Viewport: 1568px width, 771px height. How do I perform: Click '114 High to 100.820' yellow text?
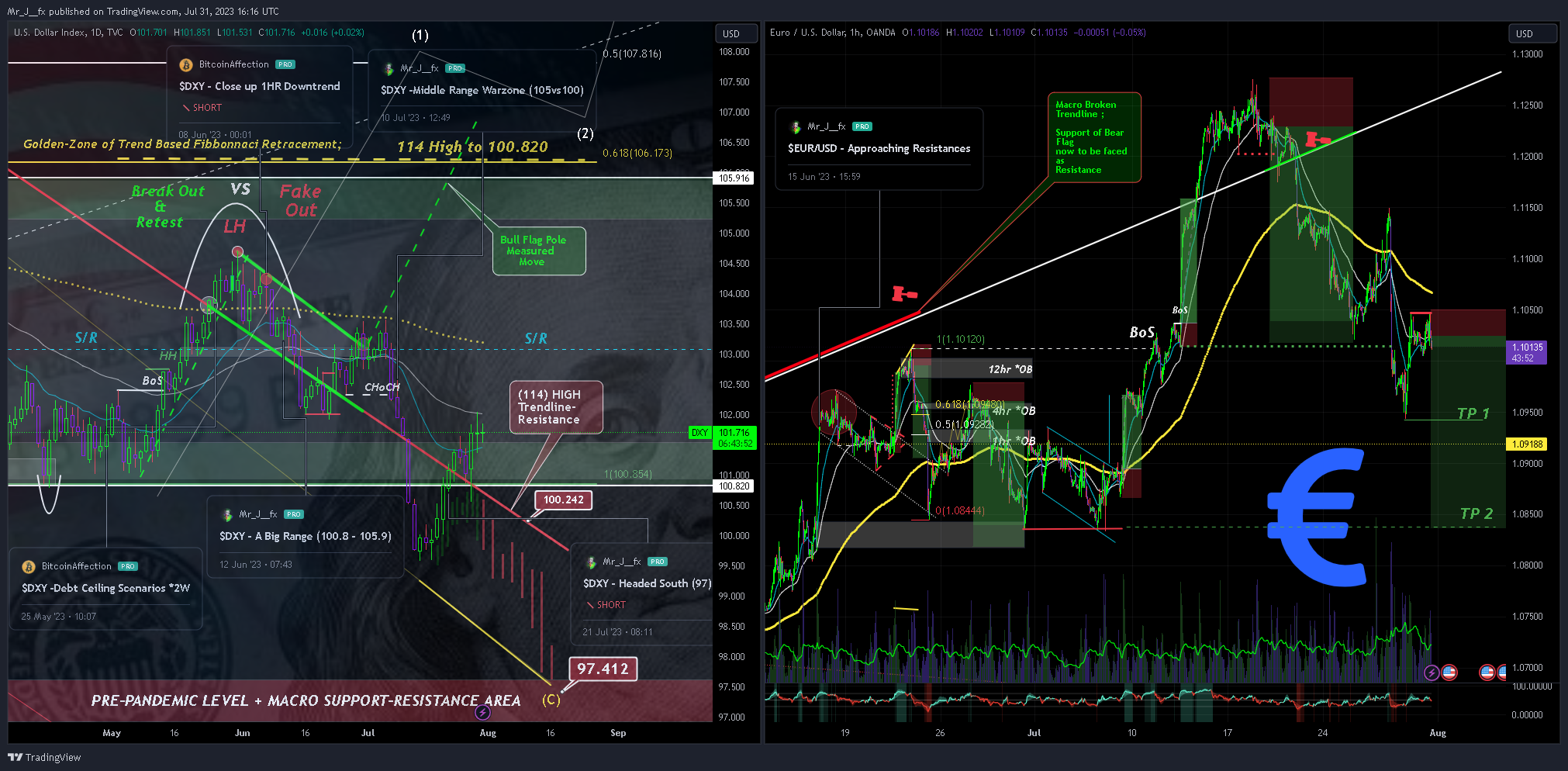472,147
